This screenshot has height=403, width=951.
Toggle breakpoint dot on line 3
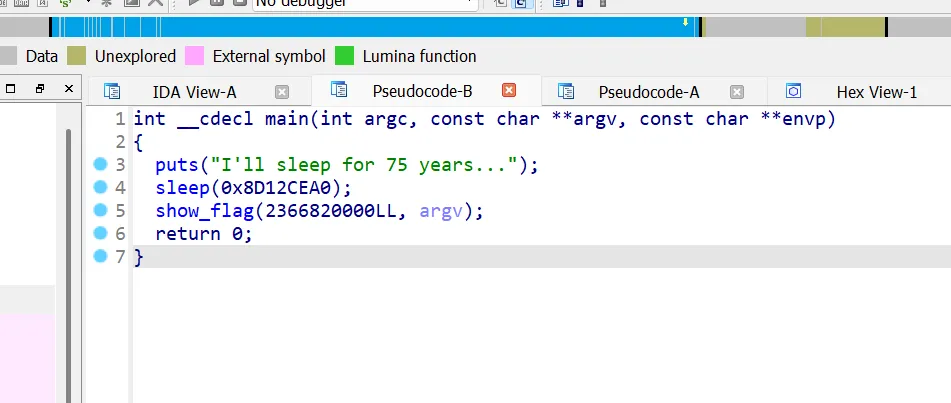pyautogui.click(x=100, y=164)
